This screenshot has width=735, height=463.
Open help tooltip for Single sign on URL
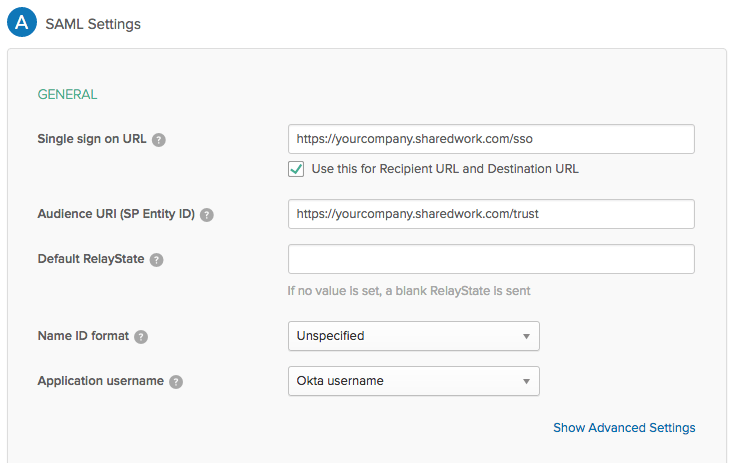[x=159, y=139]
